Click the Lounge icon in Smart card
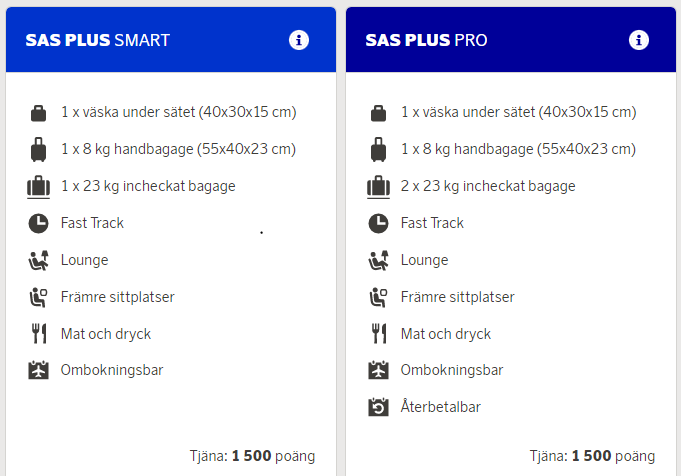 click(38, 260)
